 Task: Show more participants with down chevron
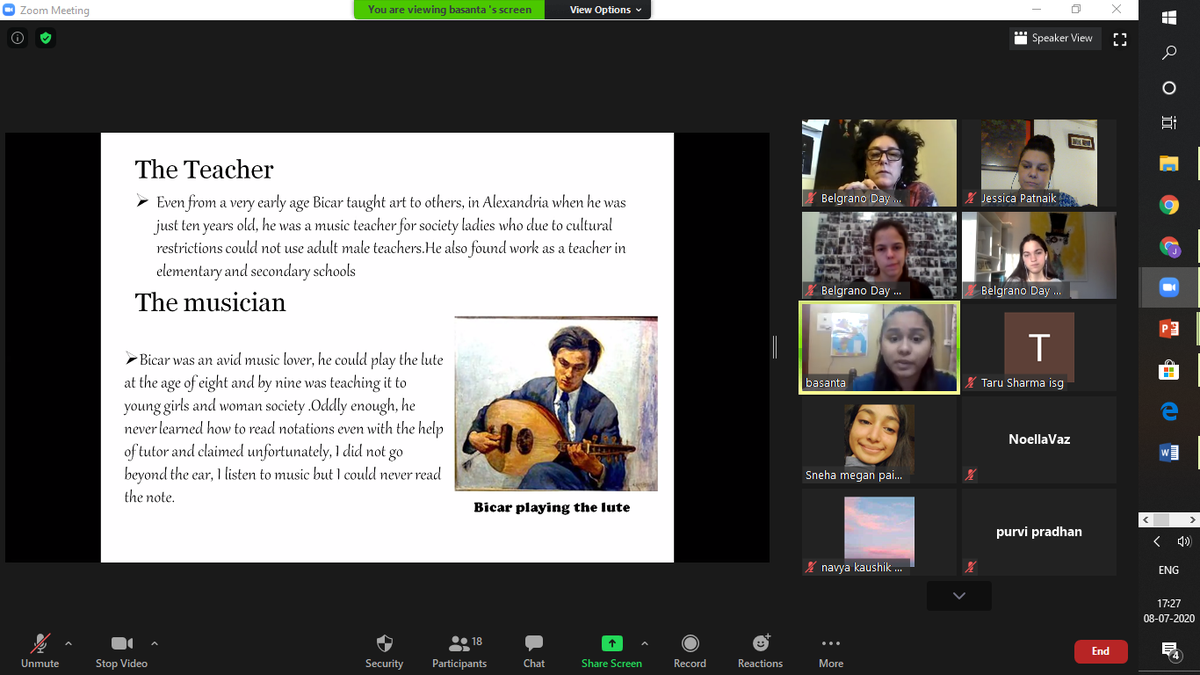[959, 596]
